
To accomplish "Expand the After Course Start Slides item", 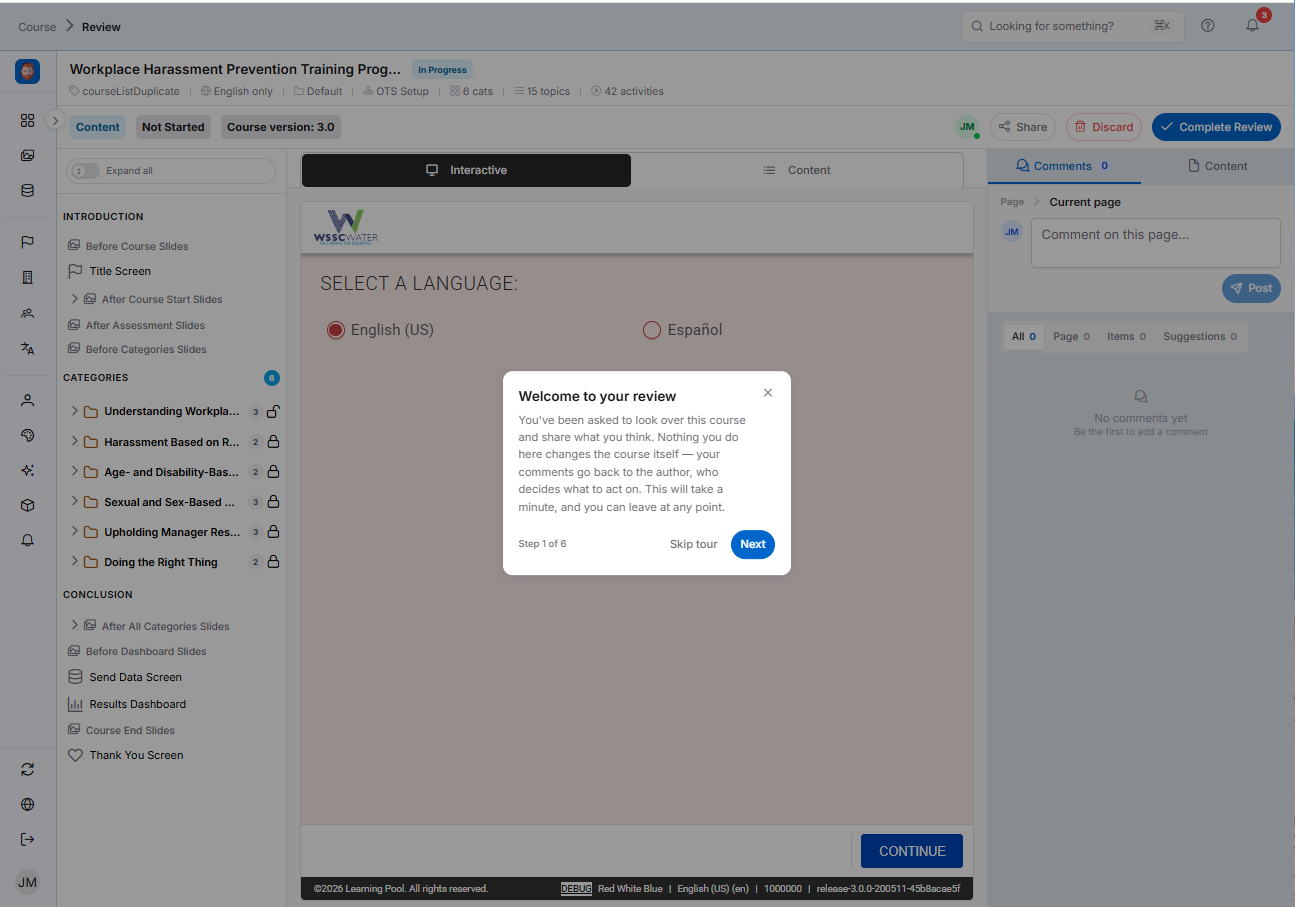I will (x=75, y=299).
